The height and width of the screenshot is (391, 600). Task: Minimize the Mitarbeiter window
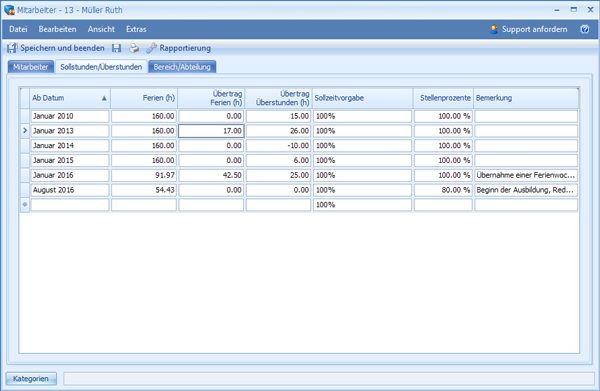click(x=557, y=10)
